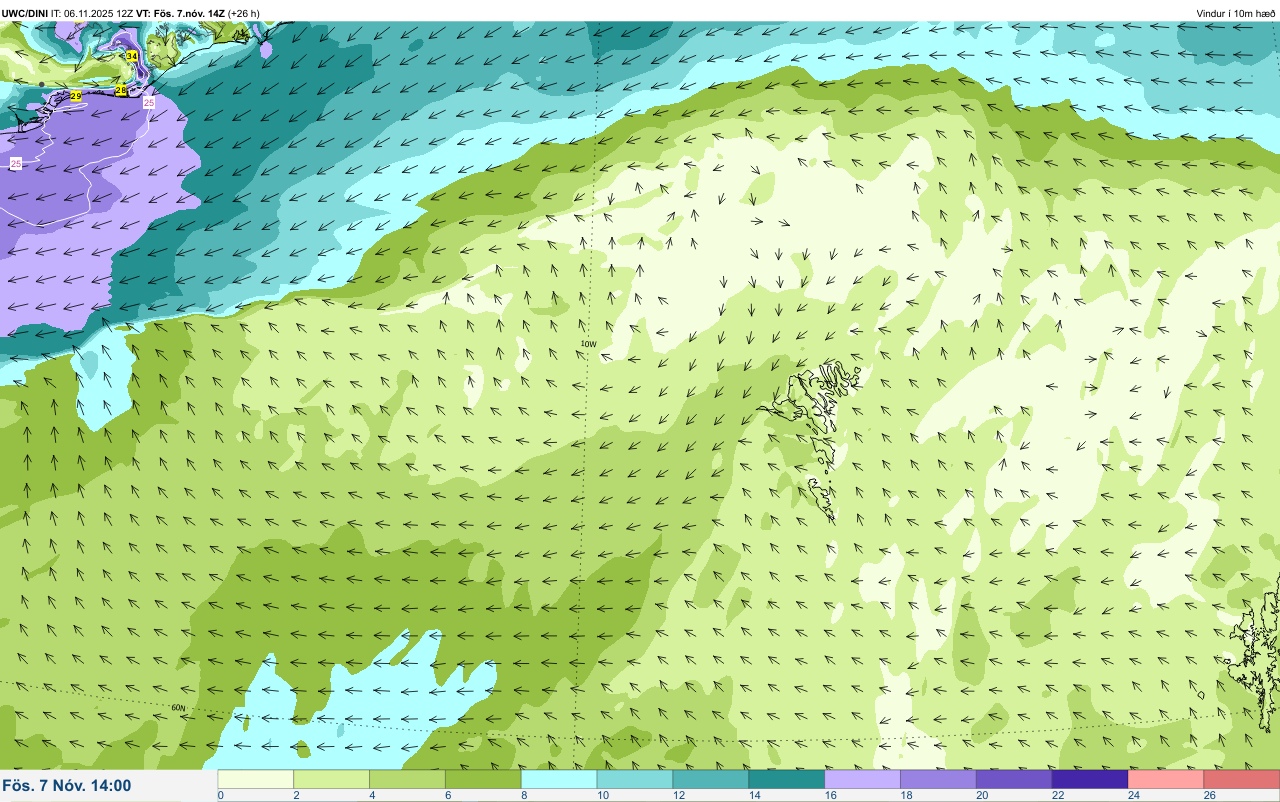Click the yellow gust label 29

point(76,96)
